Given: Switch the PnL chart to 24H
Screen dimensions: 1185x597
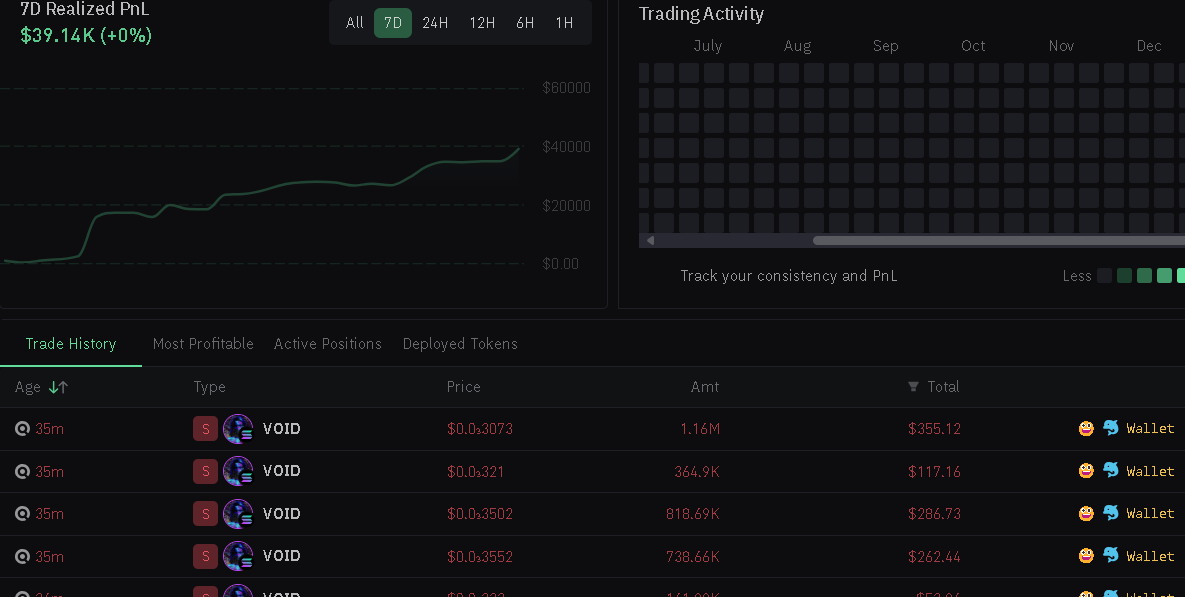Looking at the screenshot, I should (435, 23).
